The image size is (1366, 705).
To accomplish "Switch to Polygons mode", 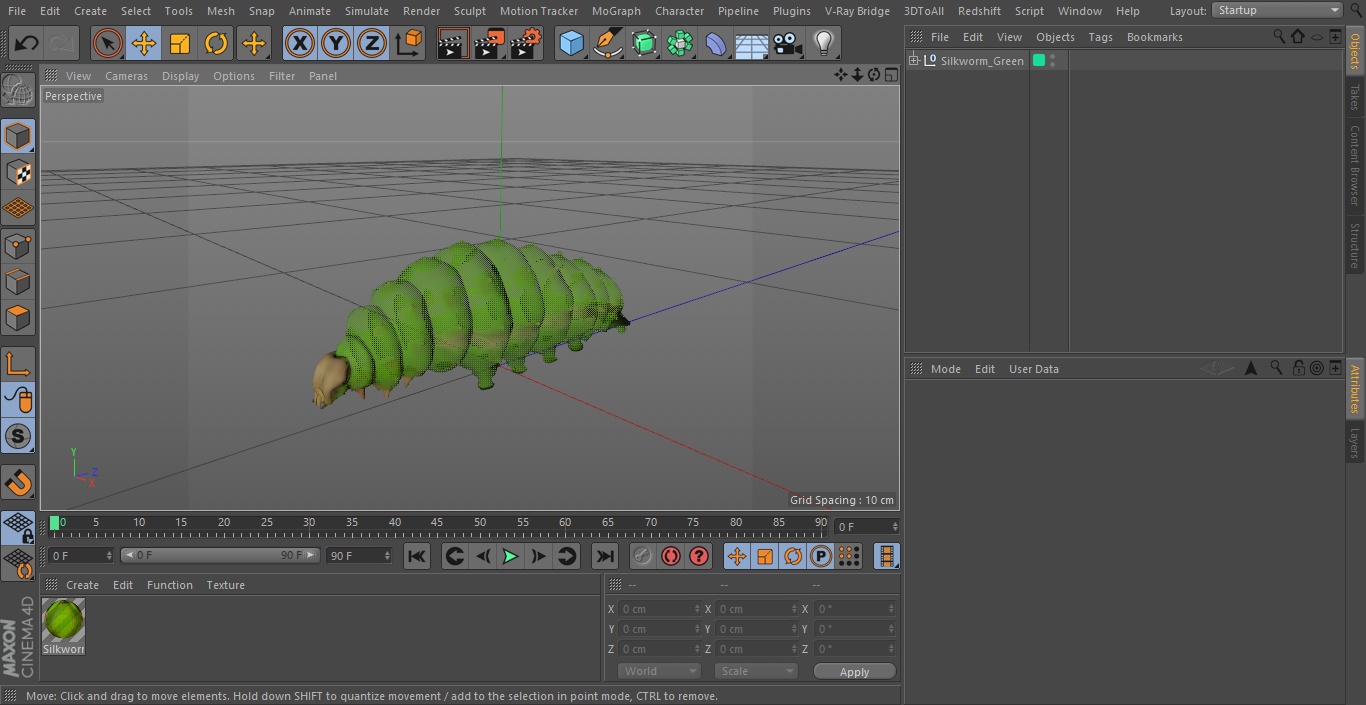I will (18, 318).
